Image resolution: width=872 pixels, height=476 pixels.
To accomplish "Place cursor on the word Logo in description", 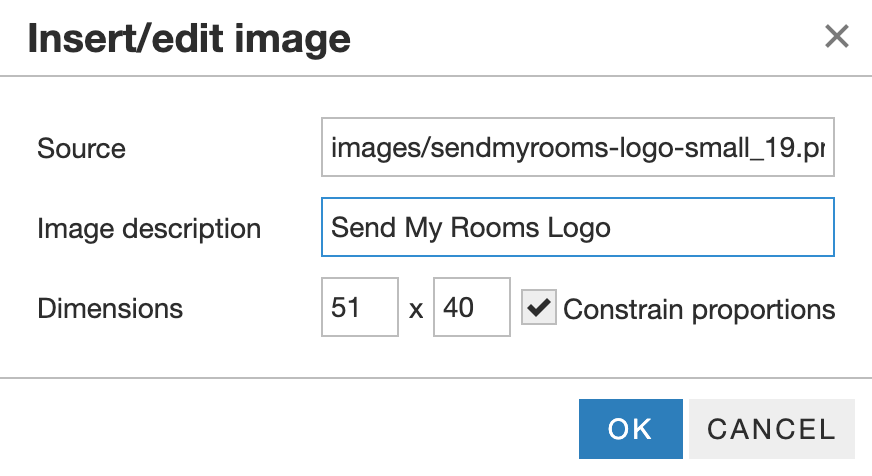I will pos(578,228).
